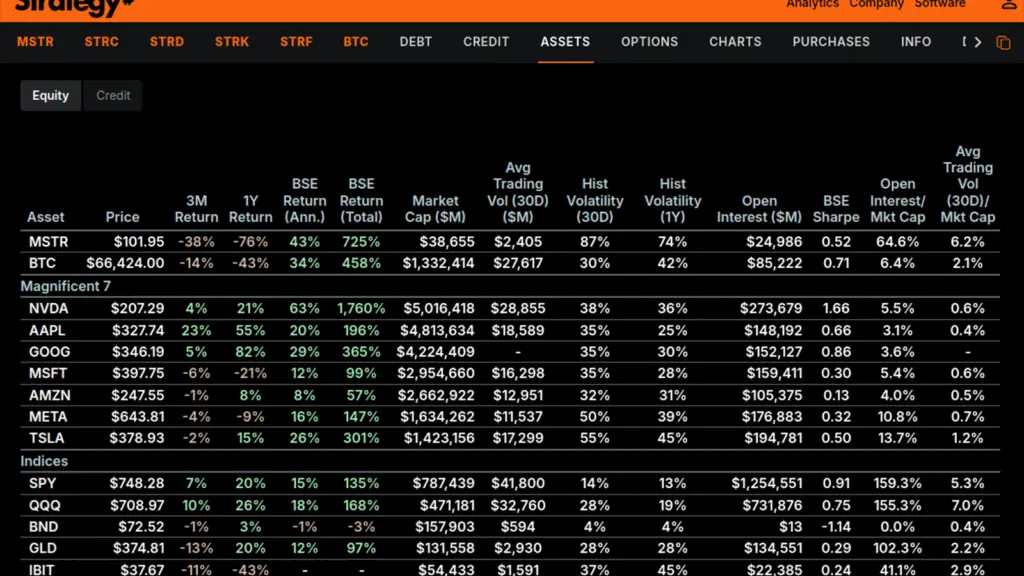Select the AMZN asset row label
This screenshot has width=1024, height=576.
[x=50, y=396]
